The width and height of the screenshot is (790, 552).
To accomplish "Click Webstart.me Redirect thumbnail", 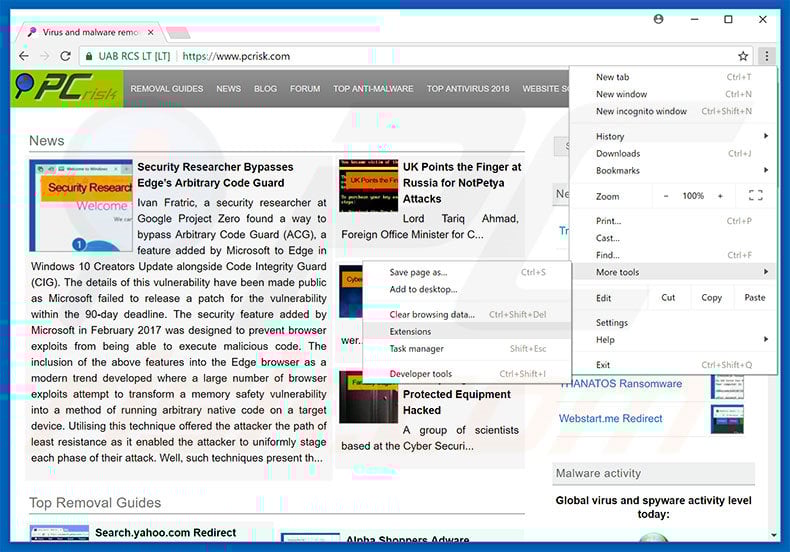I will 727,419.
